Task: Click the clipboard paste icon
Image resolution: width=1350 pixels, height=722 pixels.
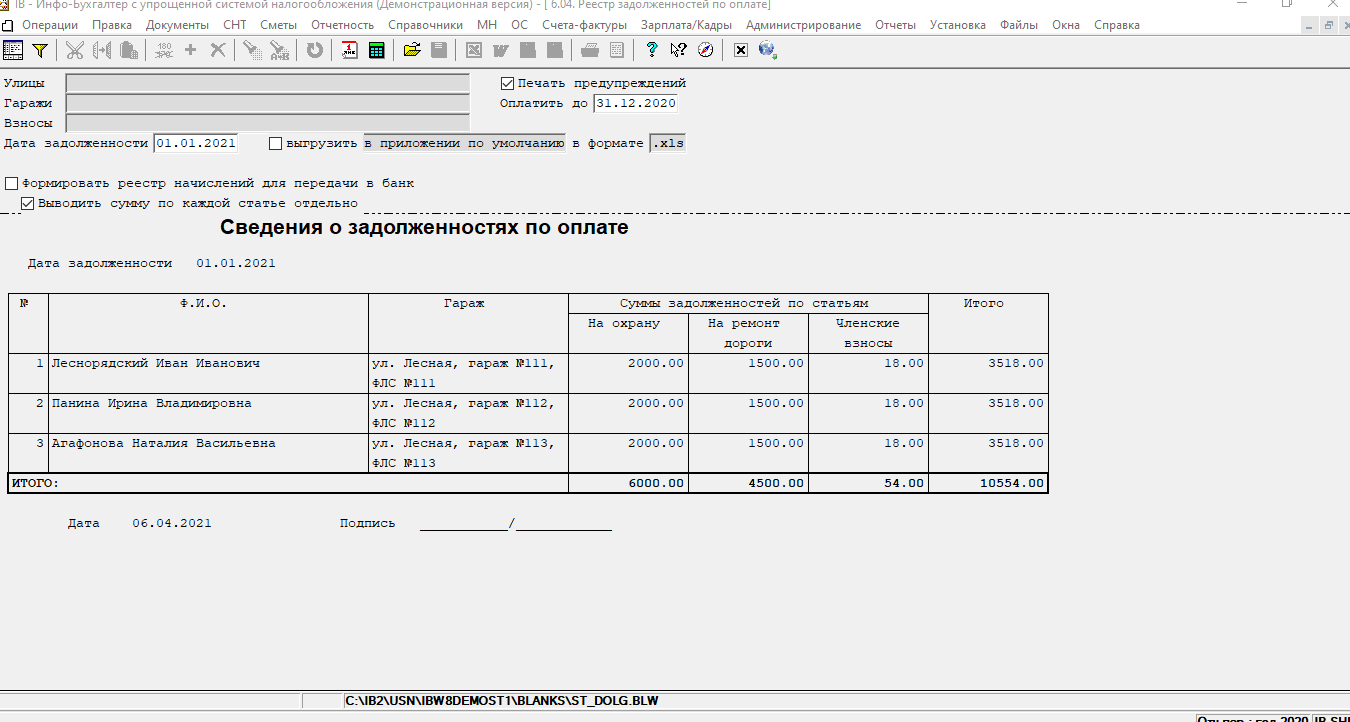Action: tap(129, 49)
